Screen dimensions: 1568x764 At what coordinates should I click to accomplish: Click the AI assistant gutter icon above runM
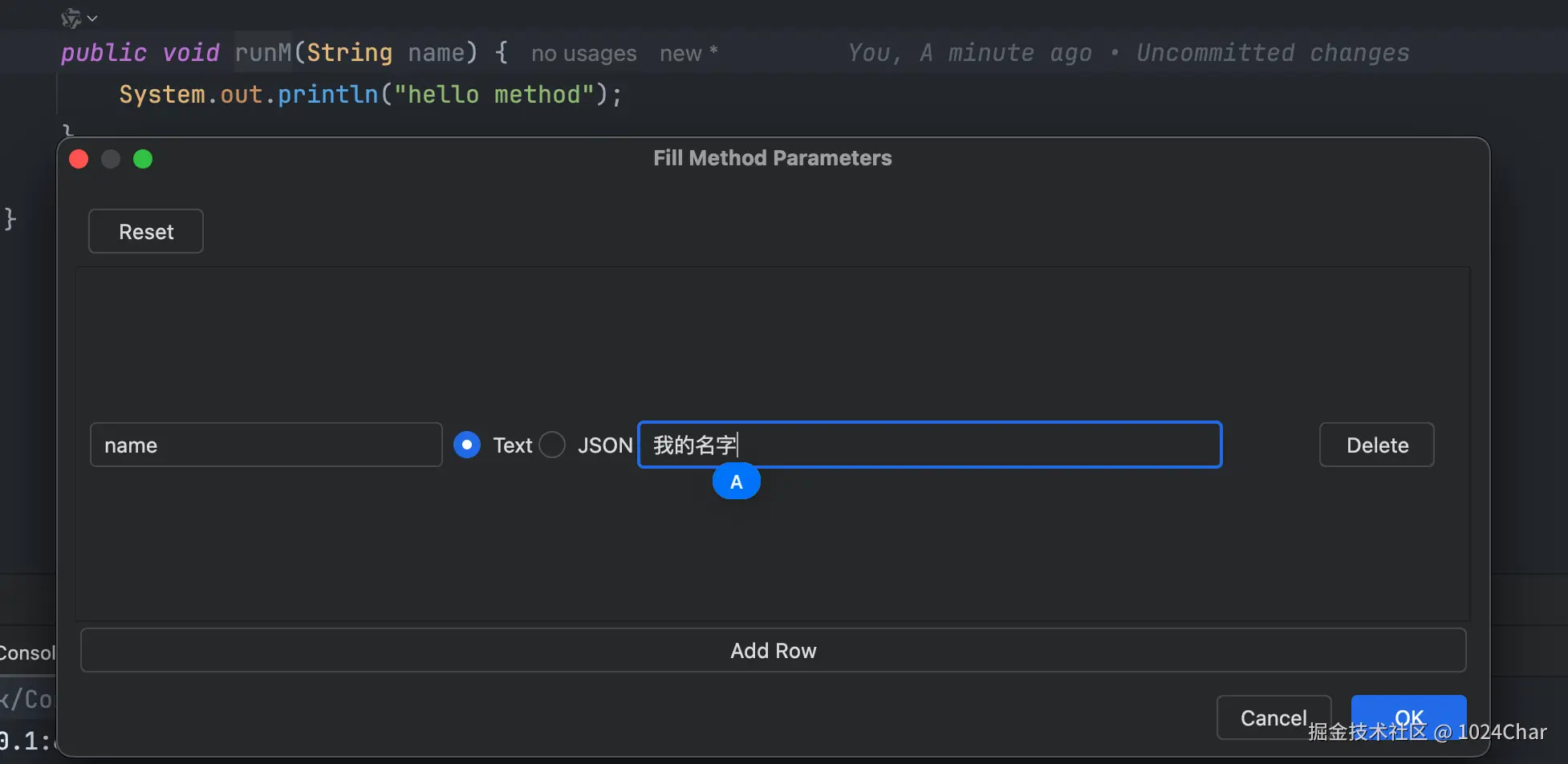(71, 18)
